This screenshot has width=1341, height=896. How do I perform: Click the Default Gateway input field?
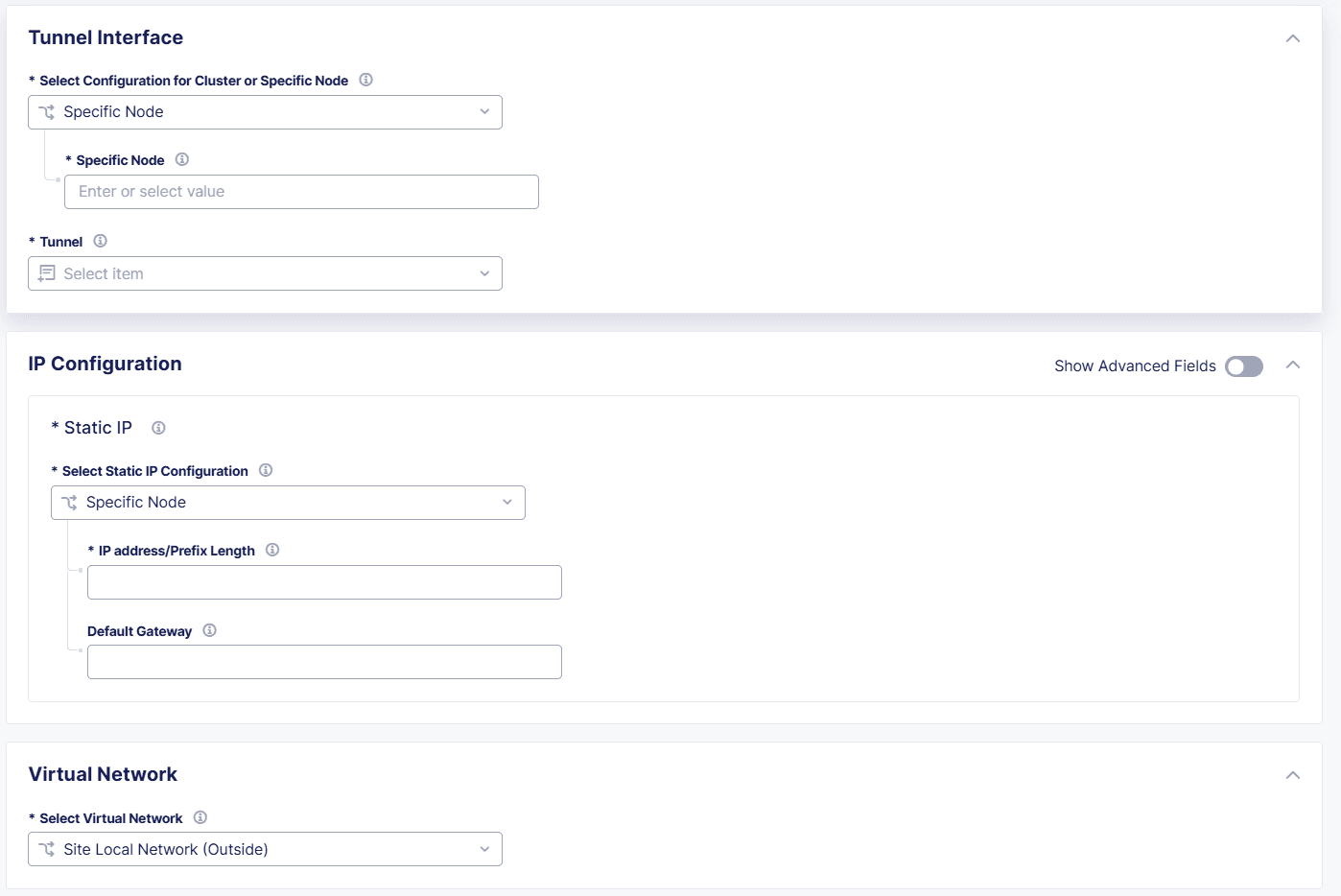pyautogui.click(x=324, y=662)
